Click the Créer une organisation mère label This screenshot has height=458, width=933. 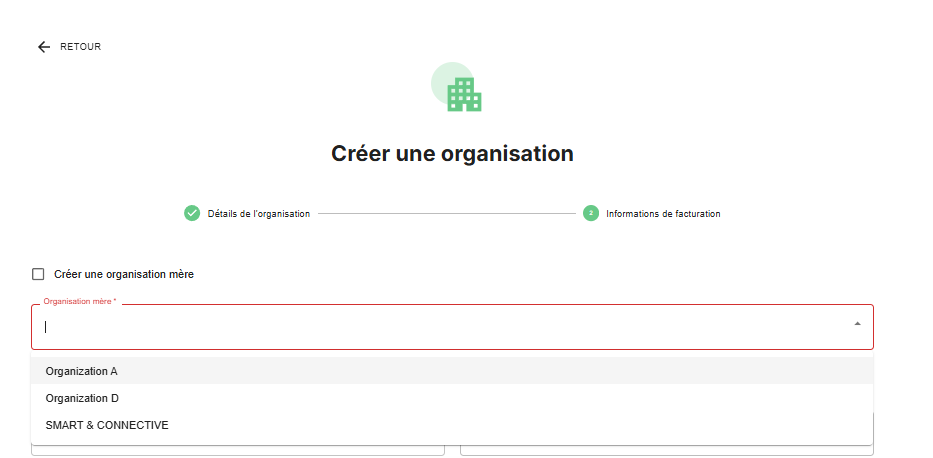tap(124, 274)
